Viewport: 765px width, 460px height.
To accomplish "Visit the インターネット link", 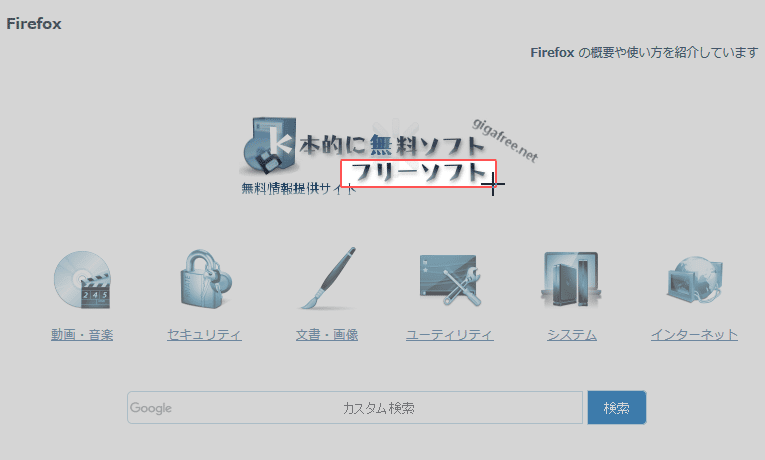I will [694, 335].
